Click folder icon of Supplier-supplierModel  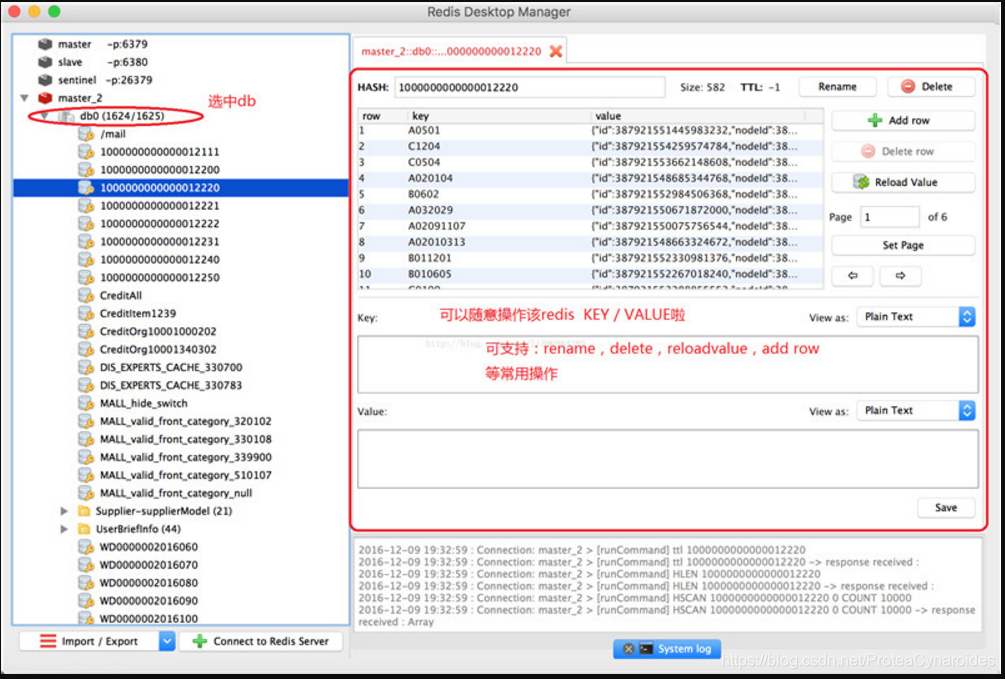[83, 511]
